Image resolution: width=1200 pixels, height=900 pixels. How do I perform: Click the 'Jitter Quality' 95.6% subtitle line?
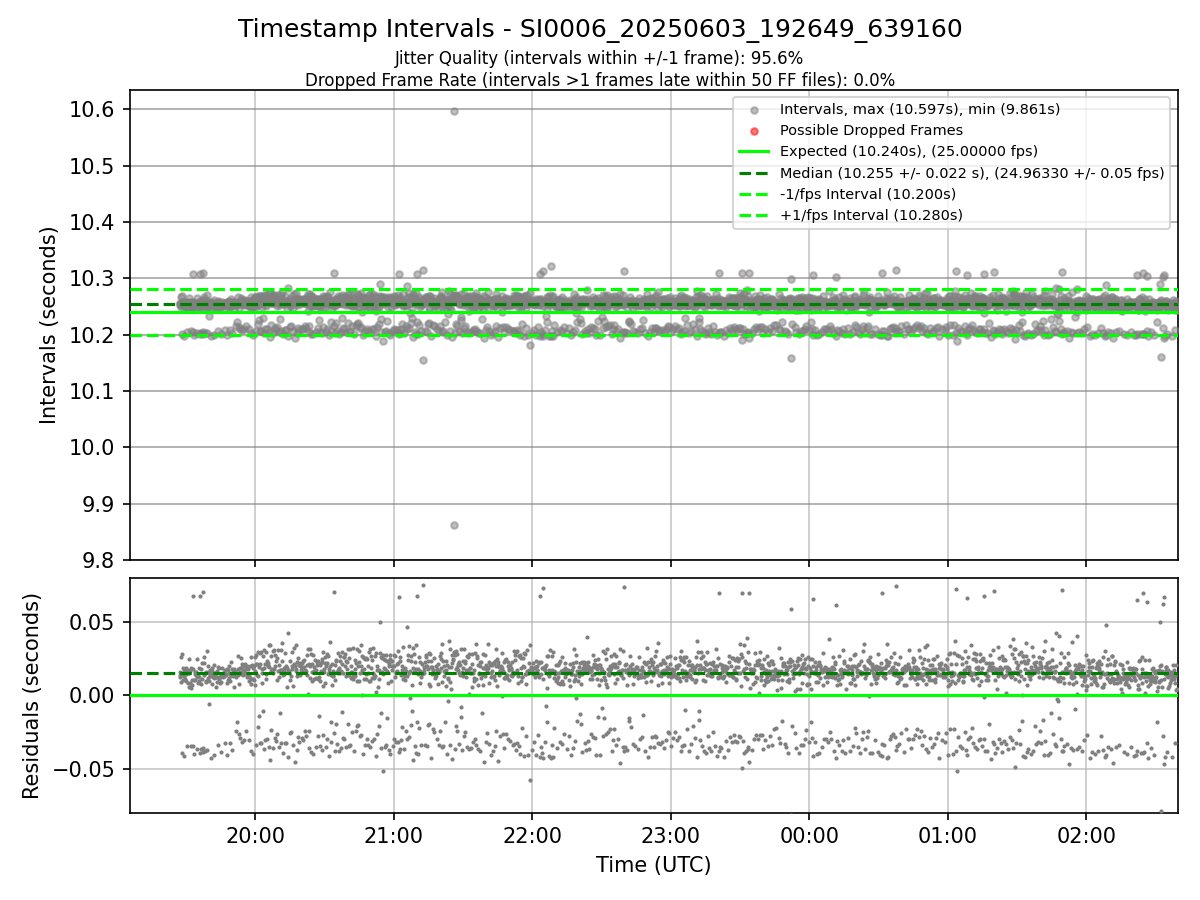(599, 58)
